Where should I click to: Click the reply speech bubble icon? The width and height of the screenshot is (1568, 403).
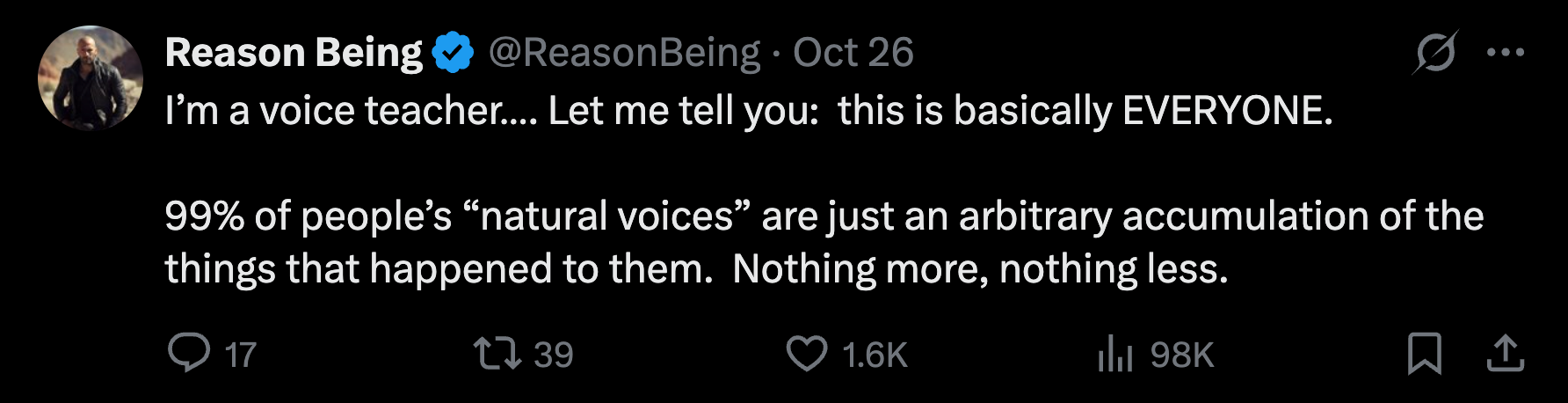pyautogui.click(x=188, y=353)
